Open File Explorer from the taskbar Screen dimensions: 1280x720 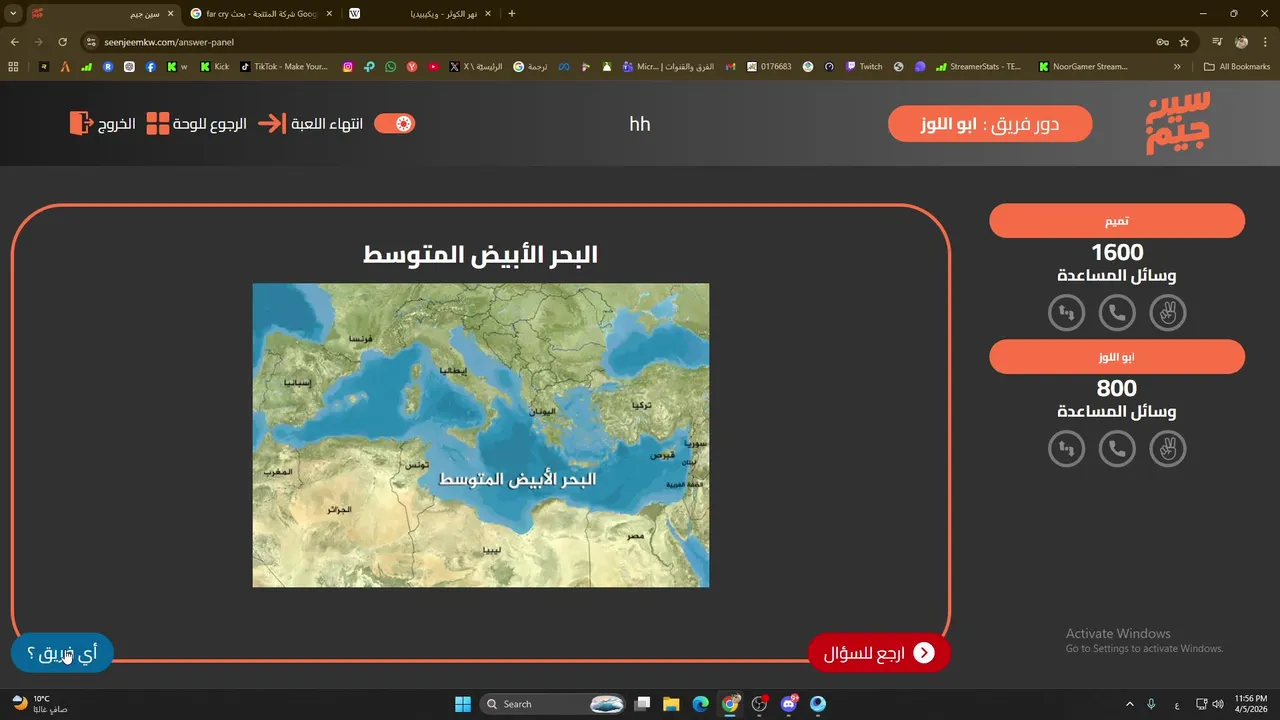[671, 704]
